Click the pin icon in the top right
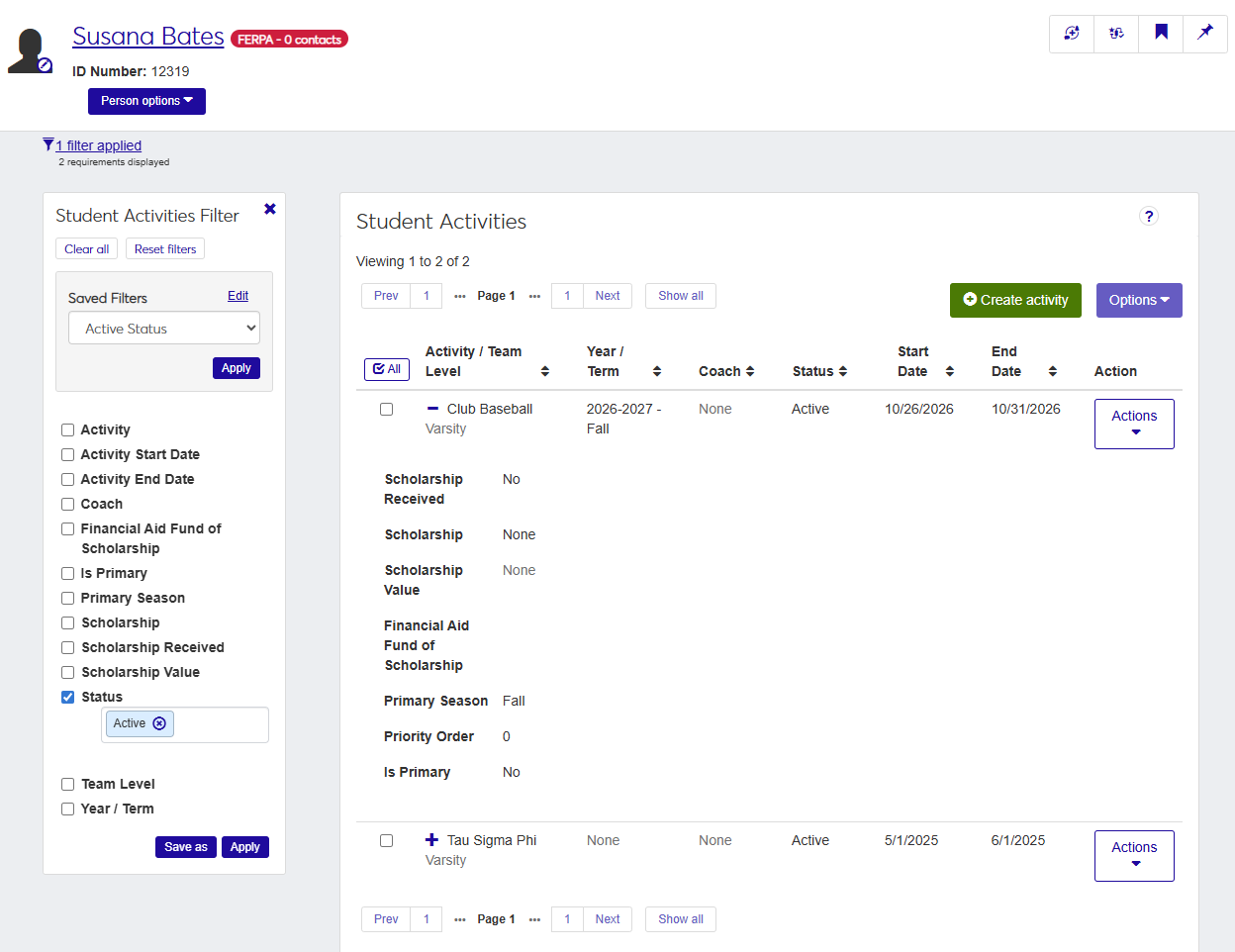Viewport: 1235px width, 952px height. point(1204,33)
